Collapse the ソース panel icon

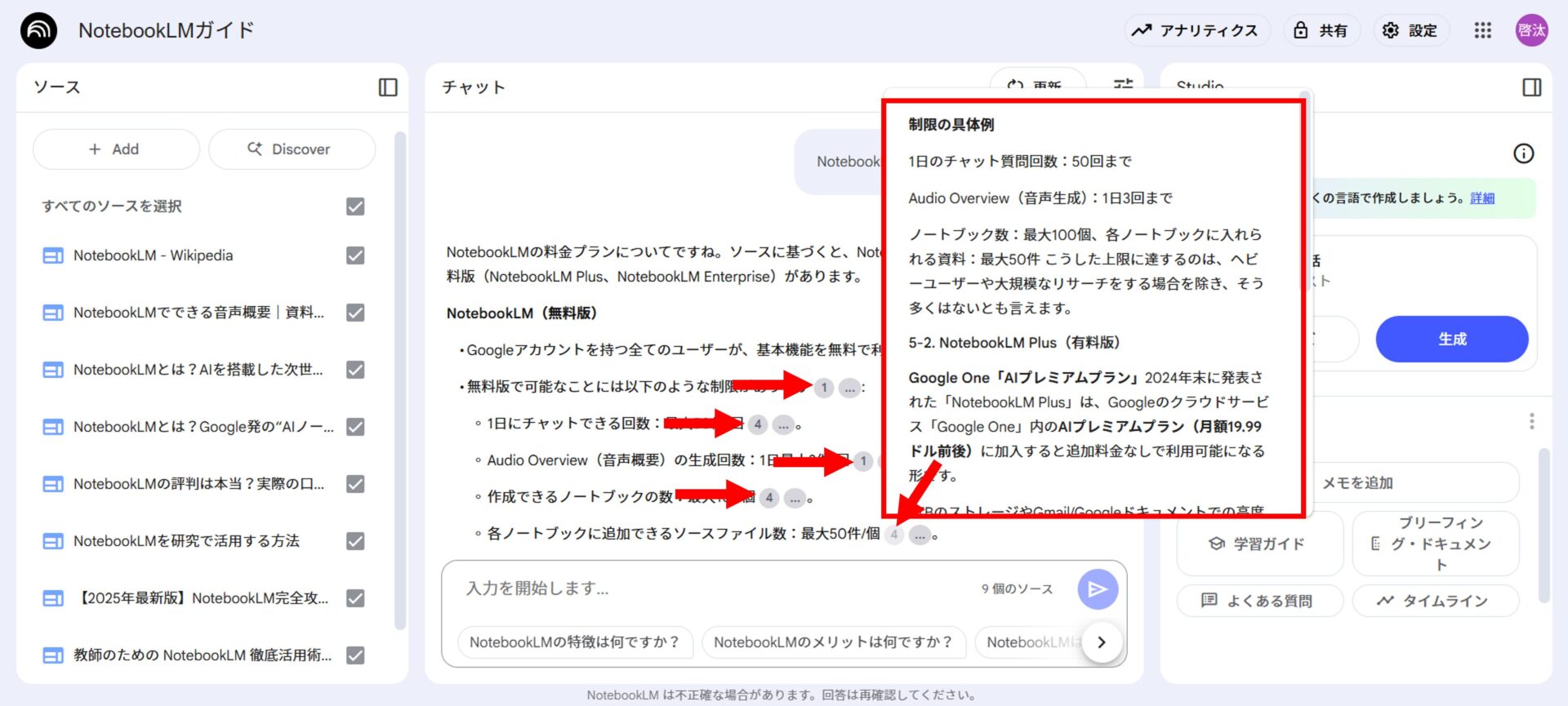388,87
